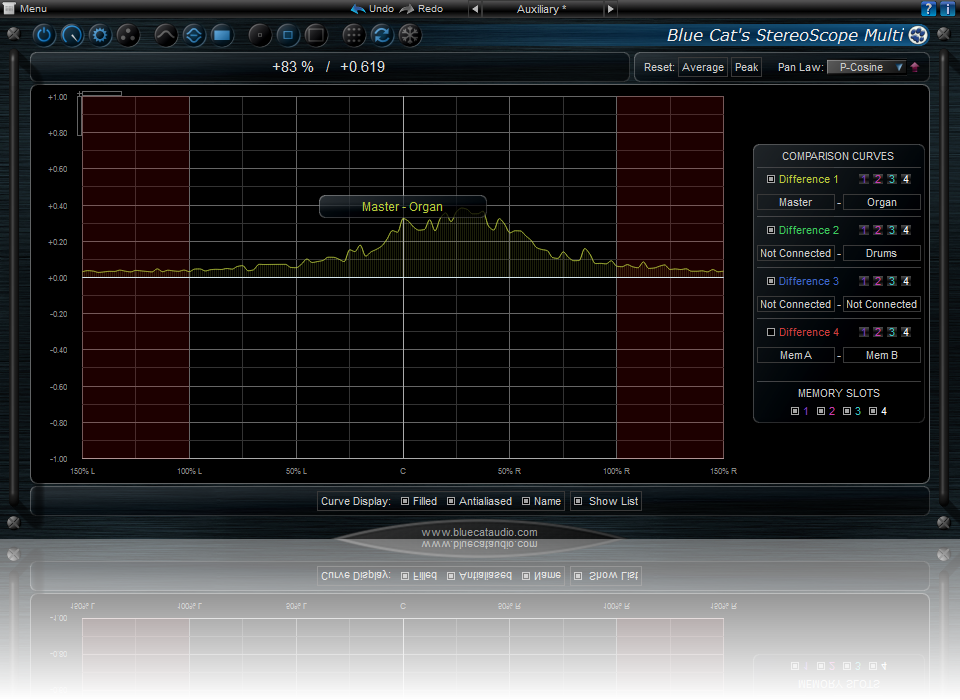Click the Blue Cat logo icon
The width and height of the screenshot is (960, 700).
[x=918, y=36]
